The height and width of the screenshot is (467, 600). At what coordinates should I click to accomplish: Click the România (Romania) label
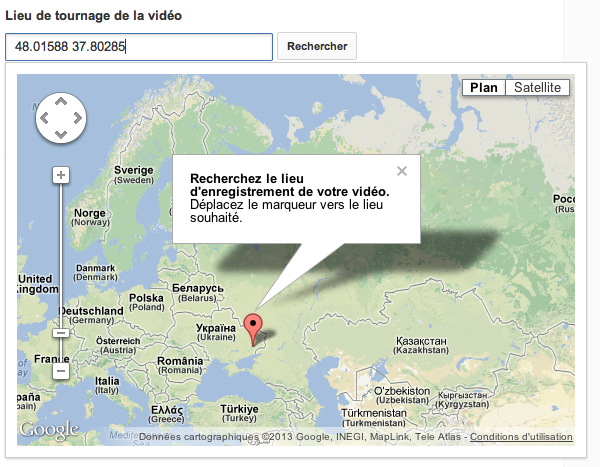click(180, 365)
